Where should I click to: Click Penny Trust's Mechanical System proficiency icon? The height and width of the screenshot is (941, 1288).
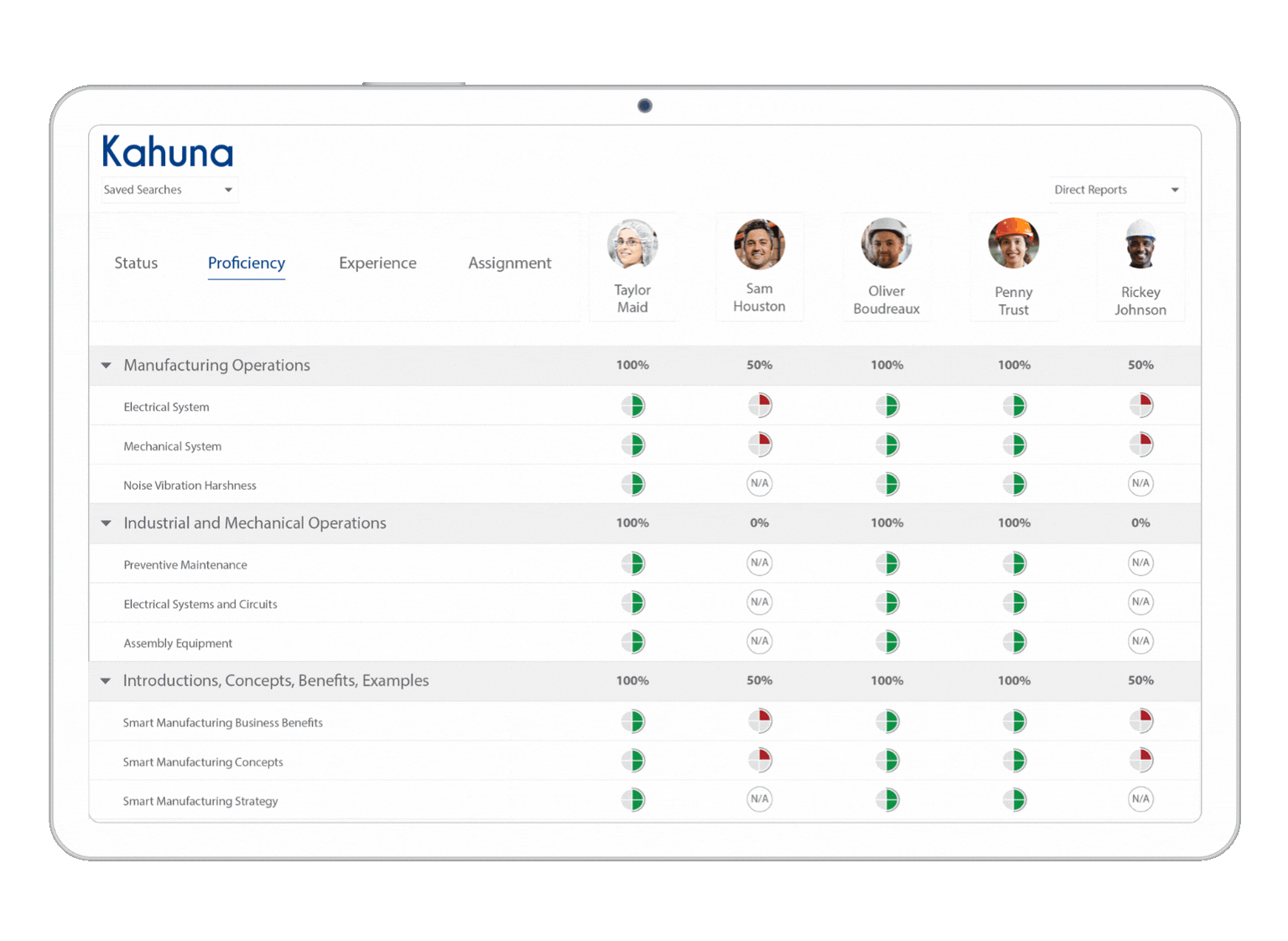coord(1015,445)
